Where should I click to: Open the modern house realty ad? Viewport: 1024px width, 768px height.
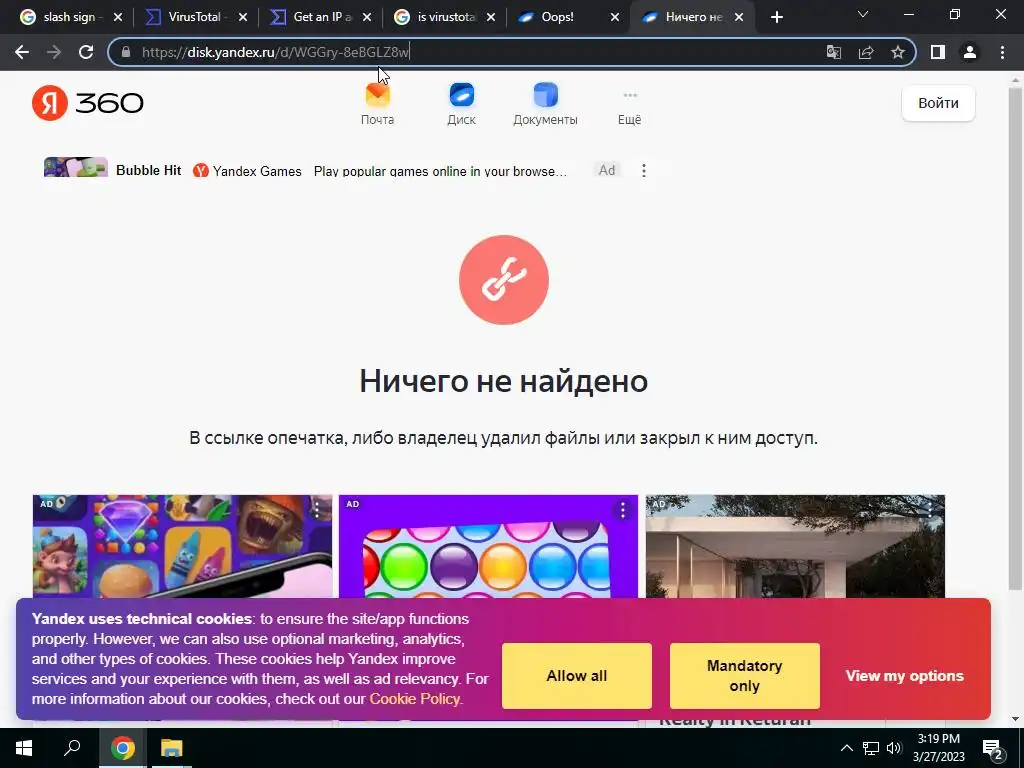(x=795, y=547)
